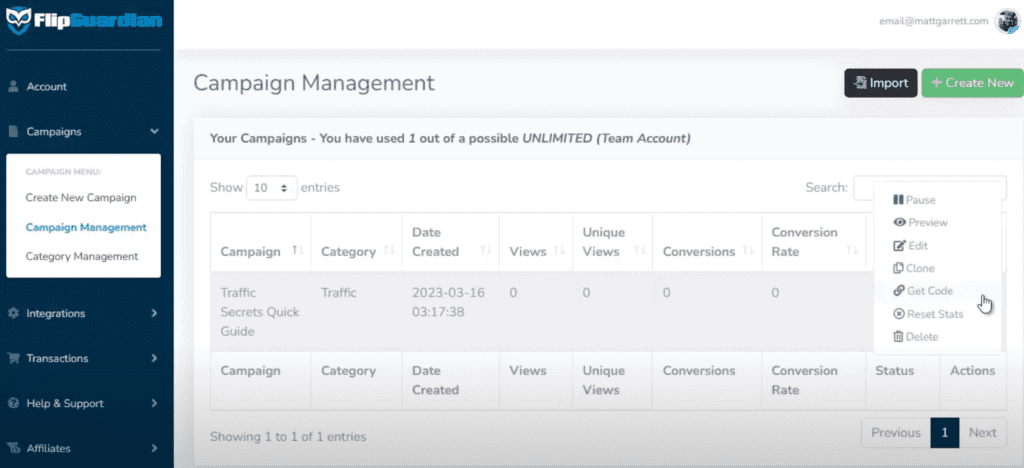Click the FlipGuardian logo icon

pyautogui.click(x=22, y=21)
